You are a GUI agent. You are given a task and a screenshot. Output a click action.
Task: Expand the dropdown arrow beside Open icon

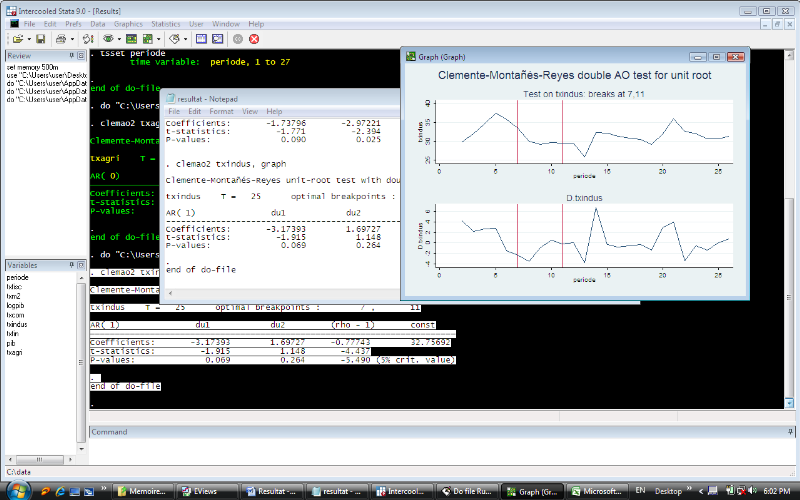(x=28, y=38)
